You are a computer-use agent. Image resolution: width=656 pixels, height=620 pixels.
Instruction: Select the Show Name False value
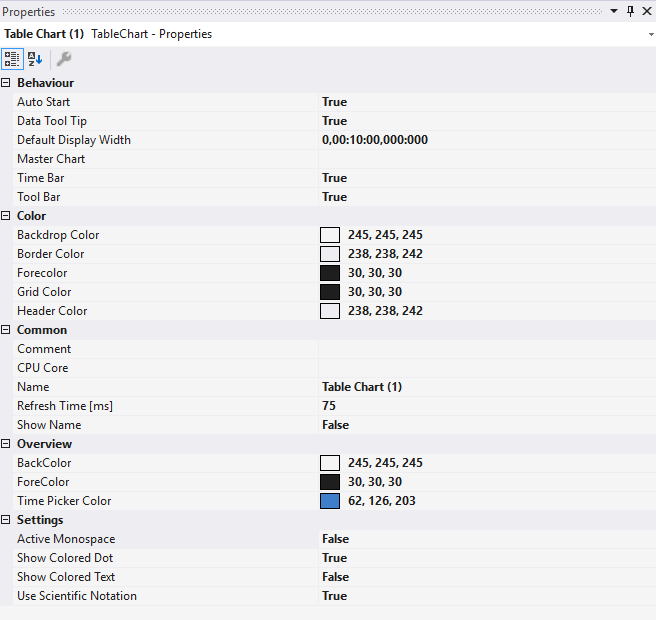[336, 425]
